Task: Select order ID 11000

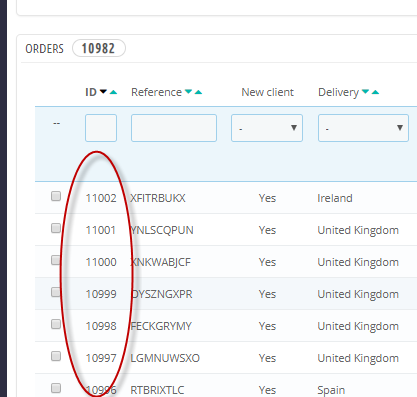Action: point(101,262)
